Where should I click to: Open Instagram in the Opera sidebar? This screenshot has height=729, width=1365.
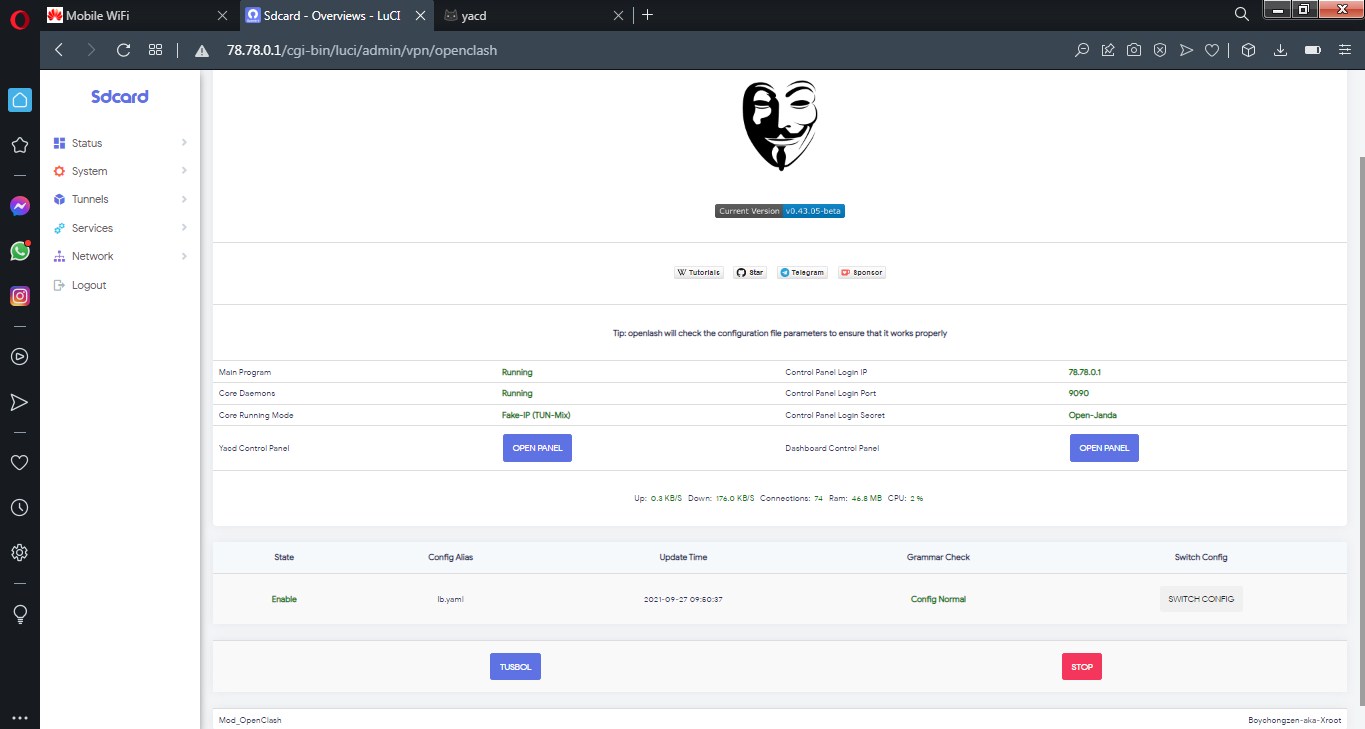[19, 296]
